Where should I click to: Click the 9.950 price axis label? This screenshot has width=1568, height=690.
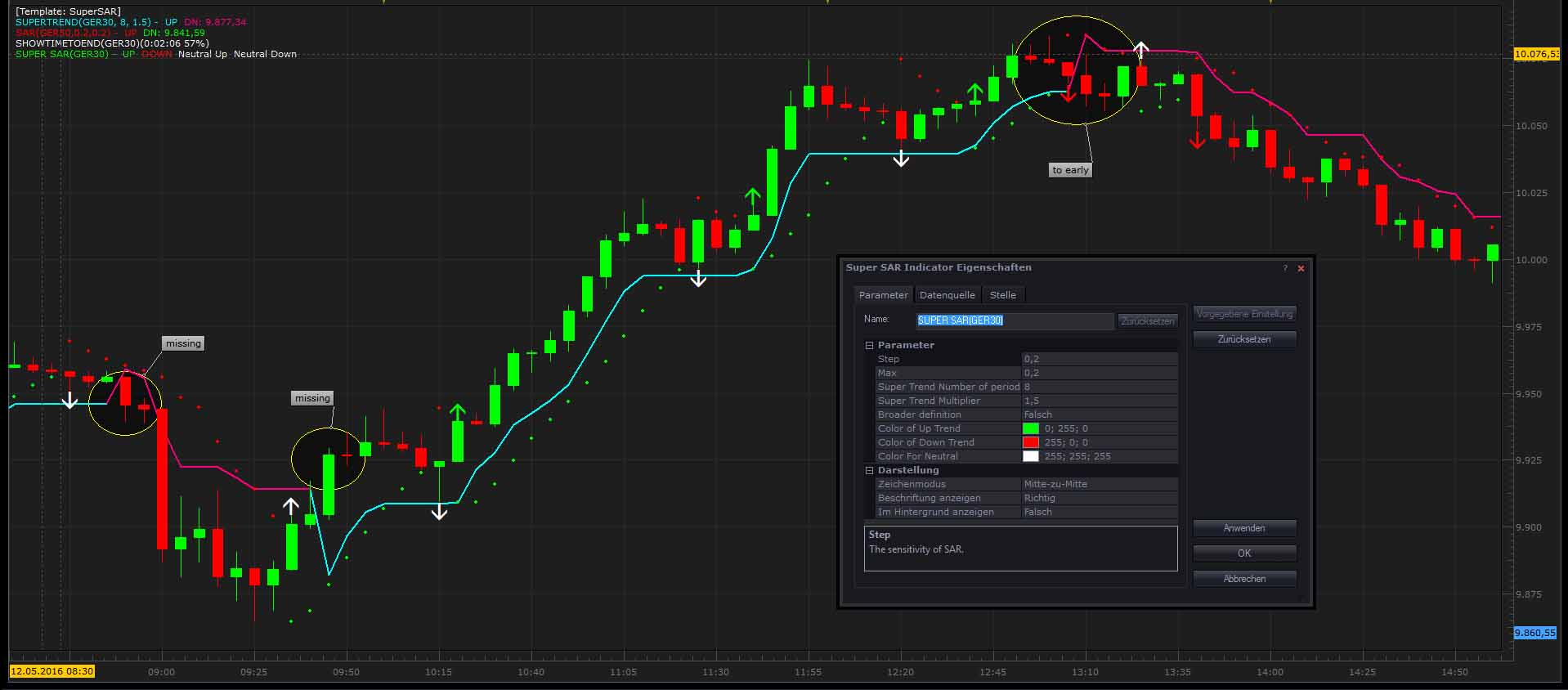click(x=1529, y=394)
